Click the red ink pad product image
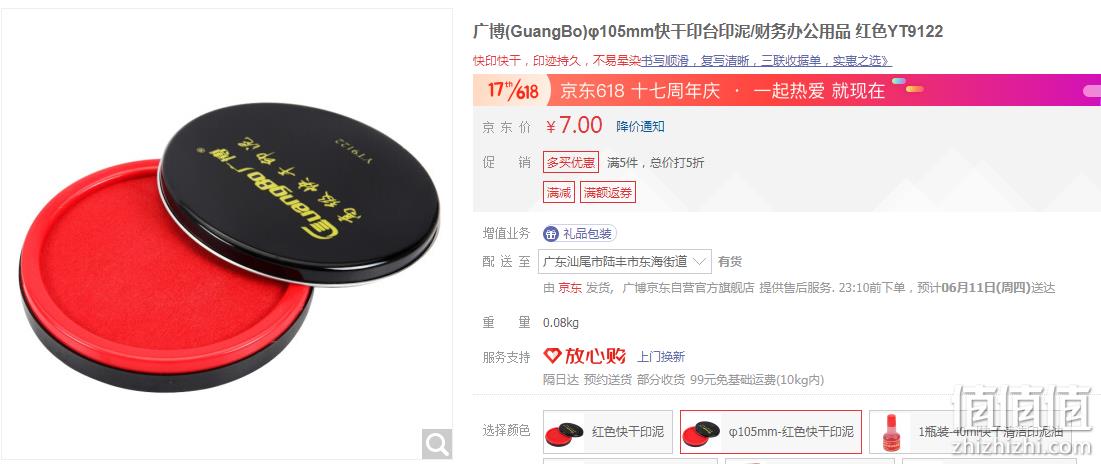This screenshot has height=464, width=1101. [229, 246]
